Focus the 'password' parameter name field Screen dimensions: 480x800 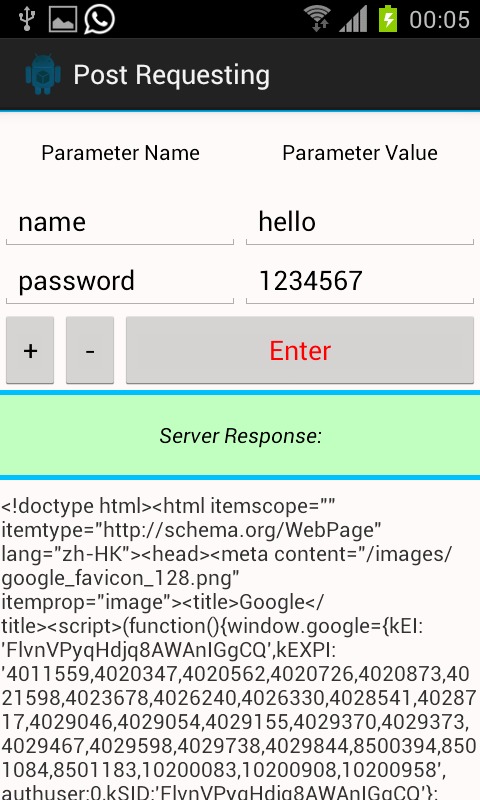click(x=120, y=282)
